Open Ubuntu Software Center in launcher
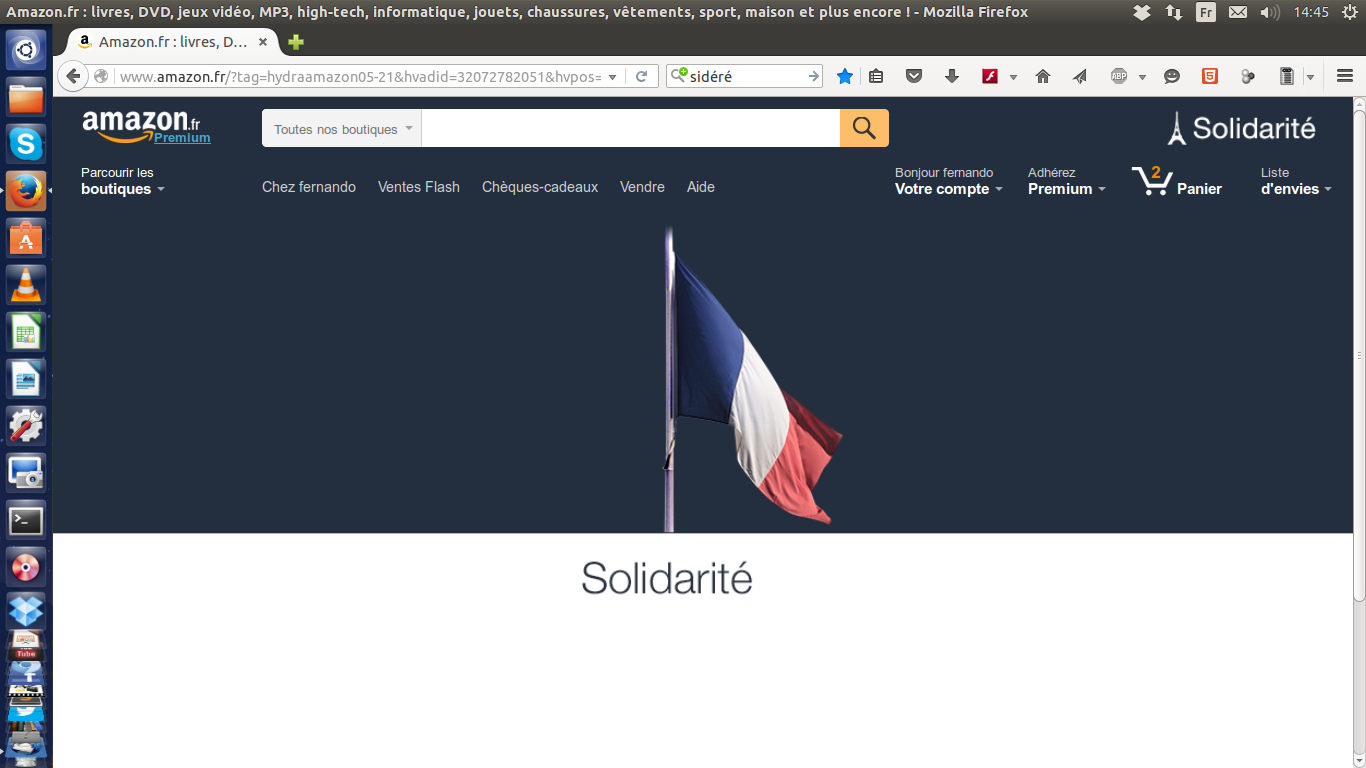The width and height of the screenshot is (1366, 768). (26, 238)
